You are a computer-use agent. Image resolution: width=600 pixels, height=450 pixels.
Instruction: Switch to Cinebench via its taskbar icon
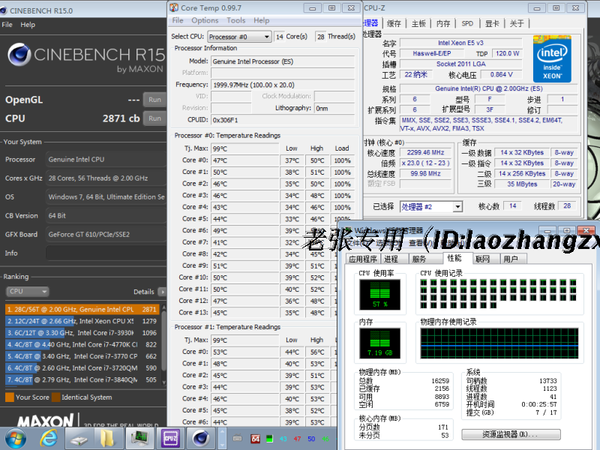point(200,436)
